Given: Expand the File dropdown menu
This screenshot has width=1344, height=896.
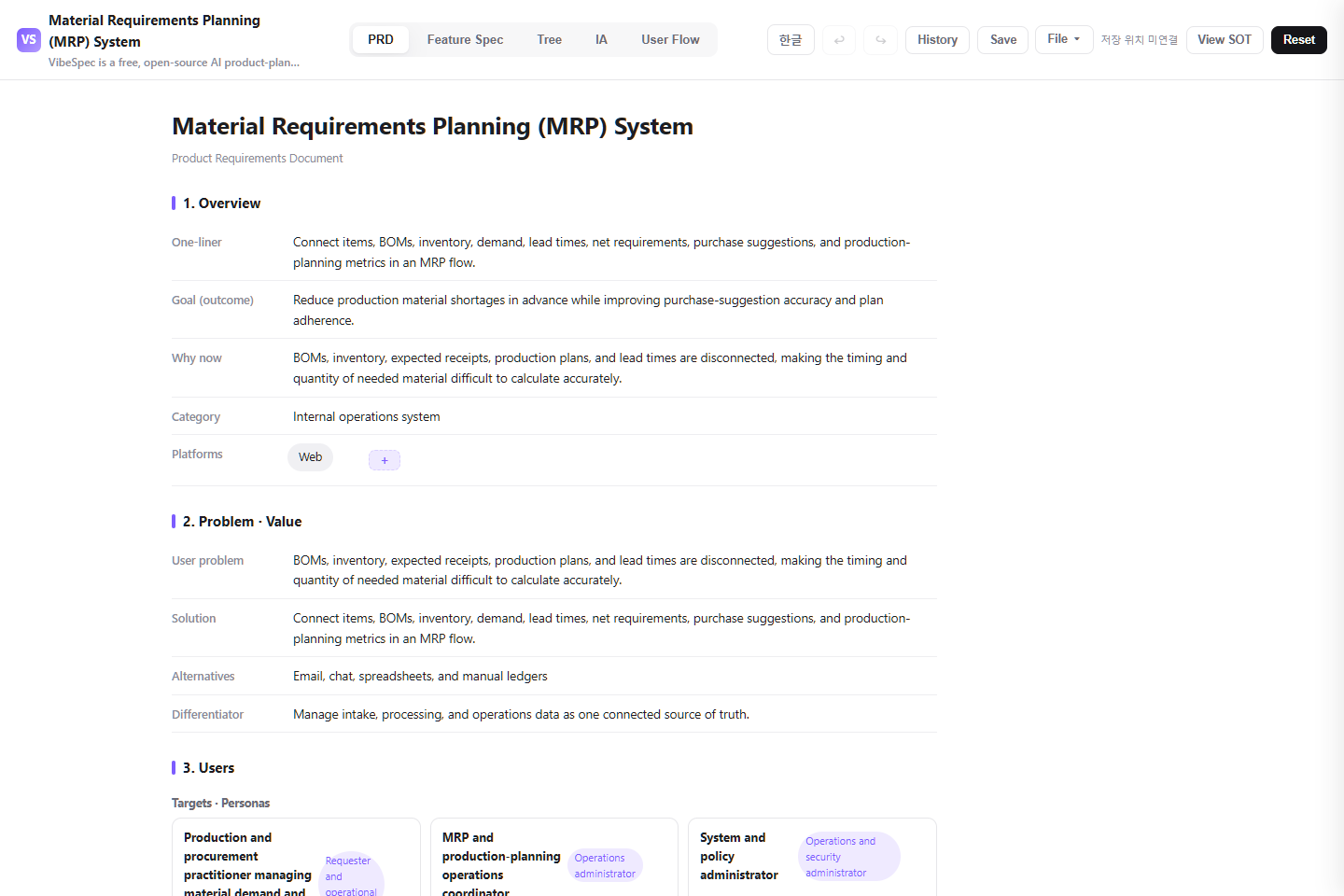Looking at the screenshot, I should (x=1064, y=39).
